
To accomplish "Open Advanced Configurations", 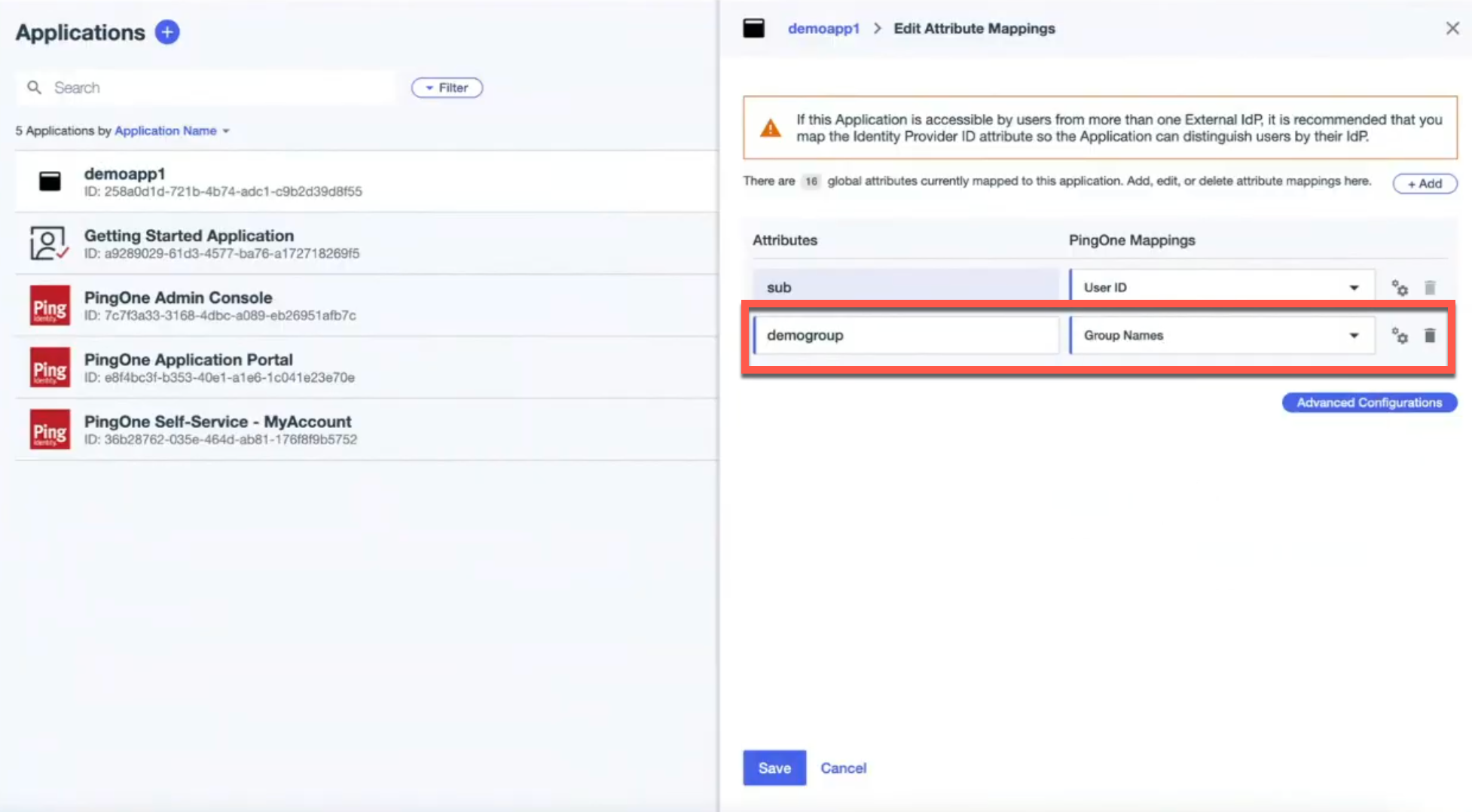I will (1369, 403).
